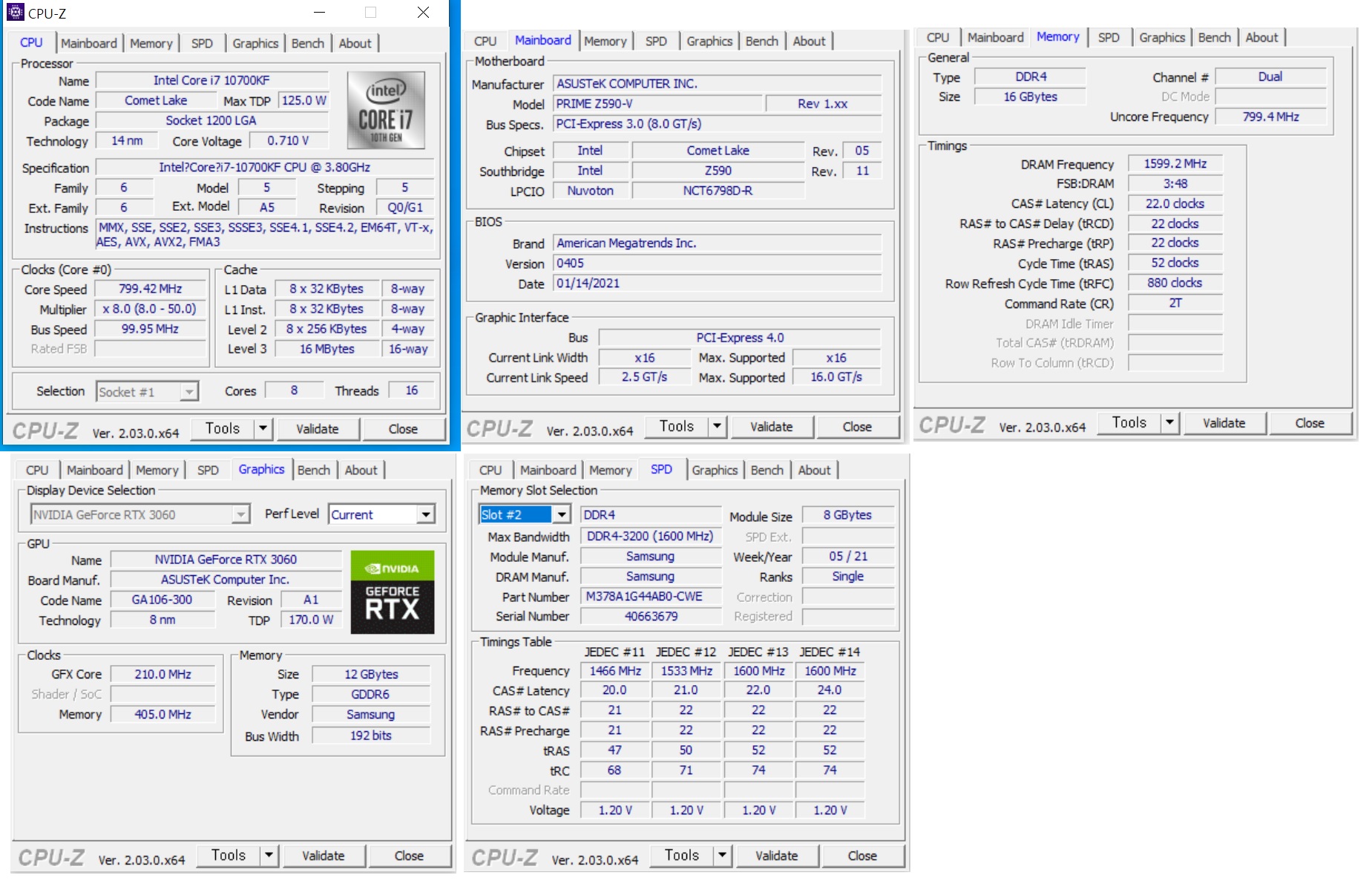Switch to Memory tab in CPU window
This screenshot has height=884, width=1372.
tap(151, 43)
